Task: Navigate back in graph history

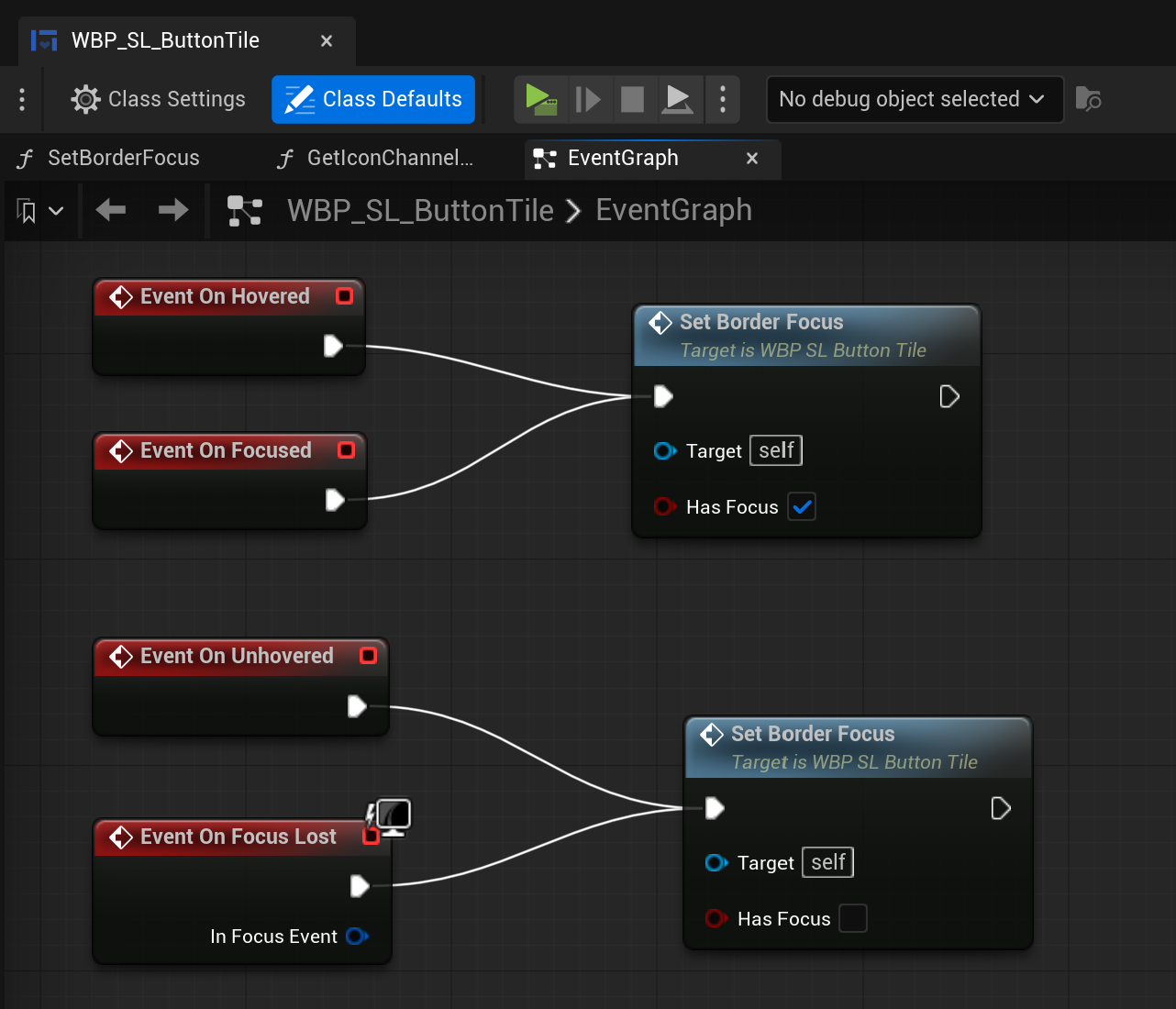Action: [111, 210]
